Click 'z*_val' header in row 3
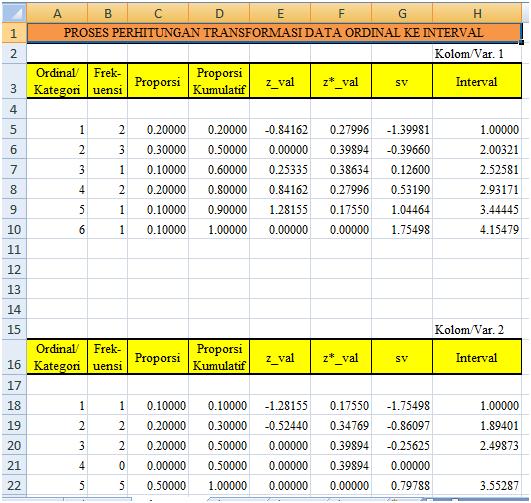 341,81
